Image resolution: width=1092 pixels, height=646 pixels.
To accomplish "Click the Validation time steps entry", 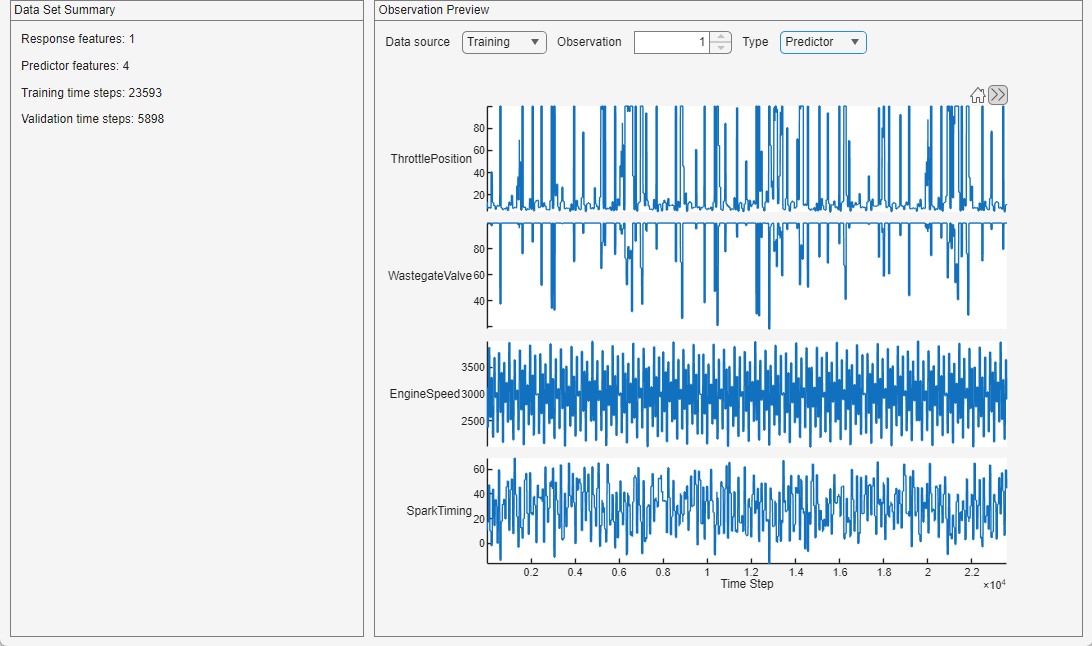I will point(93,117).
